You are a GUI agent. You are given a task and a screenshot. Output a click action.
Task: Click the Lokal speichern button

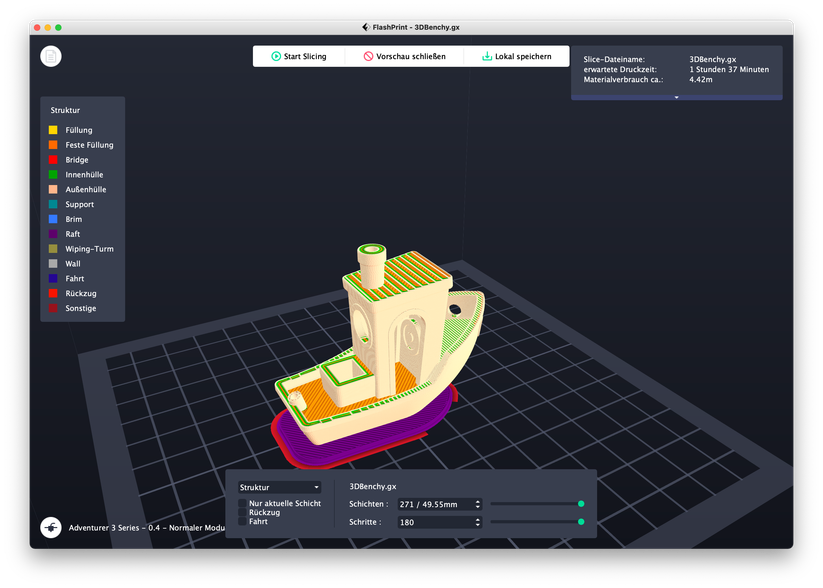point(516,57)
